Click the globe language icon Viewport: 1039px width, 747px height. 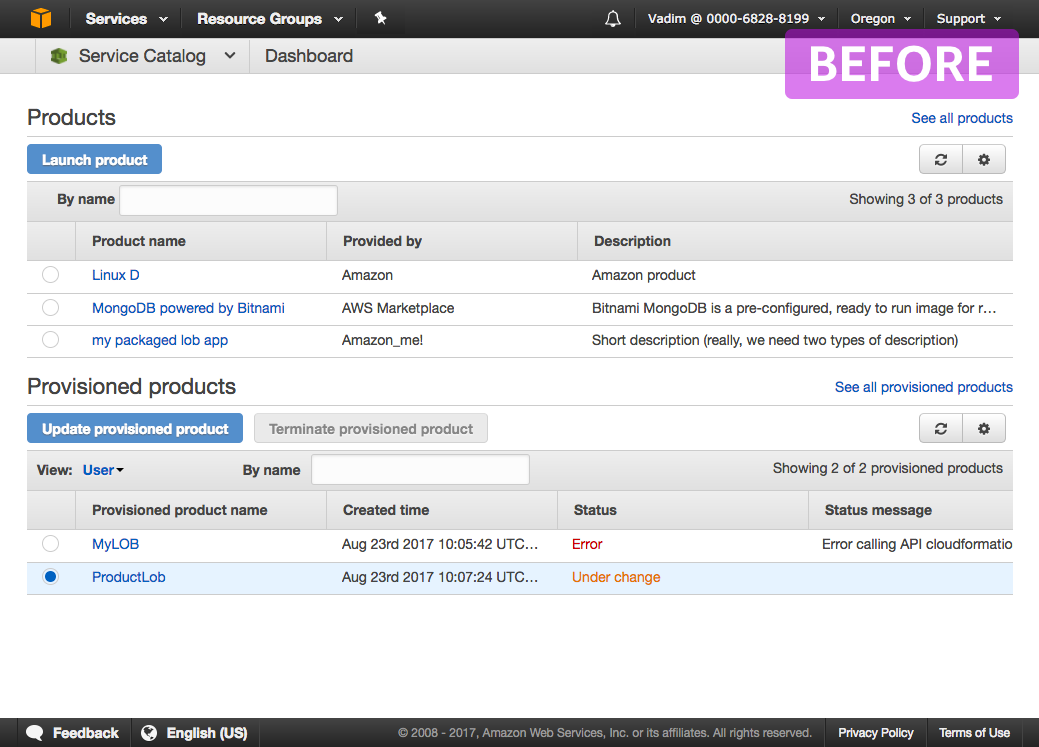149,732
